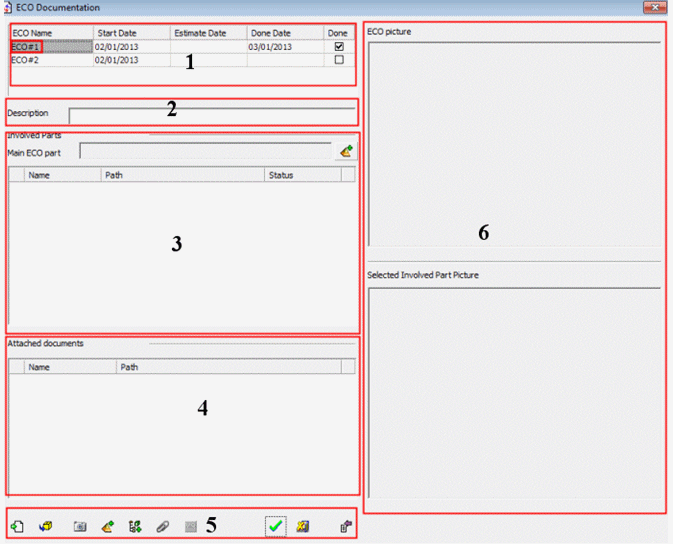
Task: Click the tree structure icon in toolbar
Action: click(x=135, y=526)
